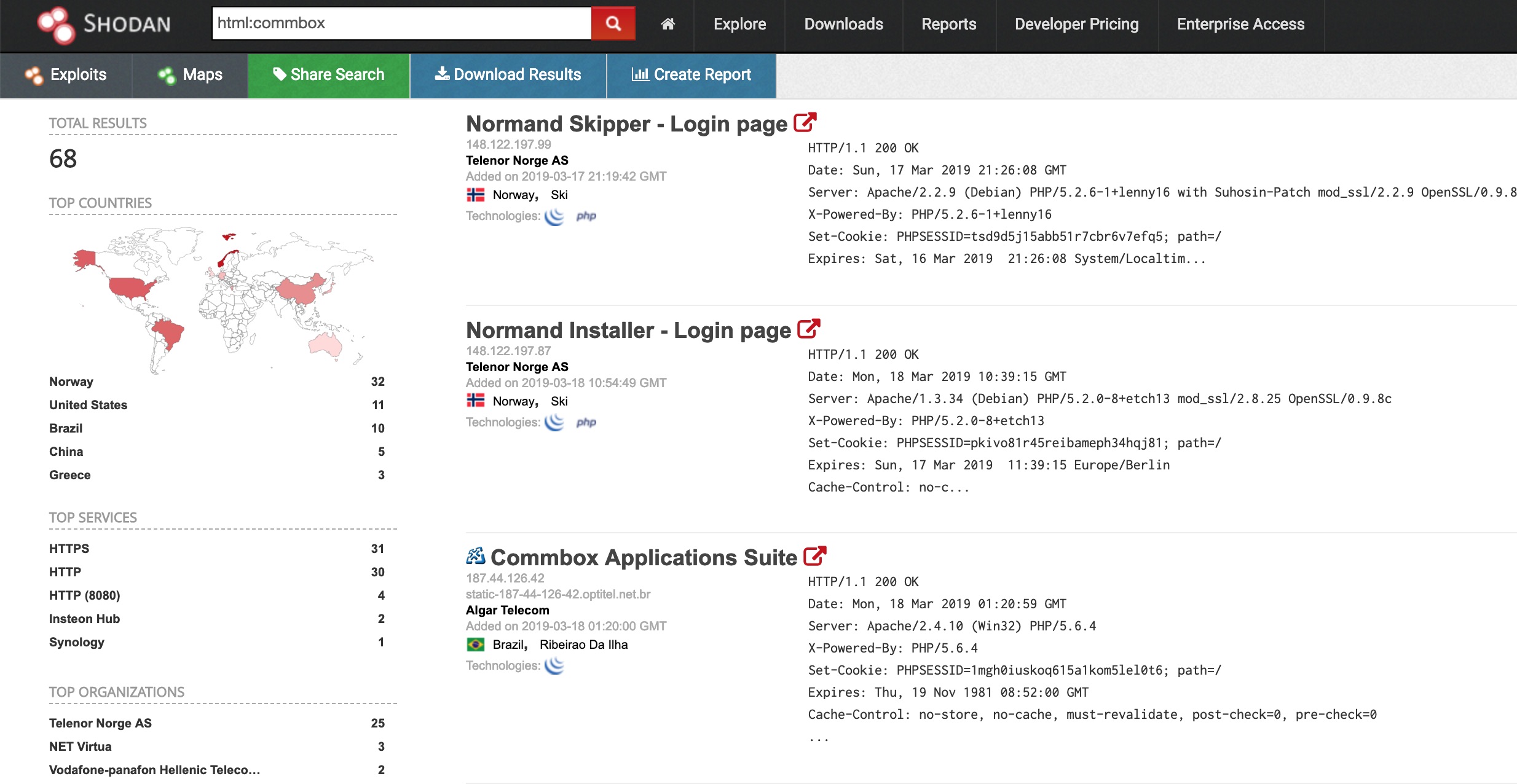Click the Brazil flag icon
The height and width of the screenshot is (784, 1517).
tap(475, 645)
